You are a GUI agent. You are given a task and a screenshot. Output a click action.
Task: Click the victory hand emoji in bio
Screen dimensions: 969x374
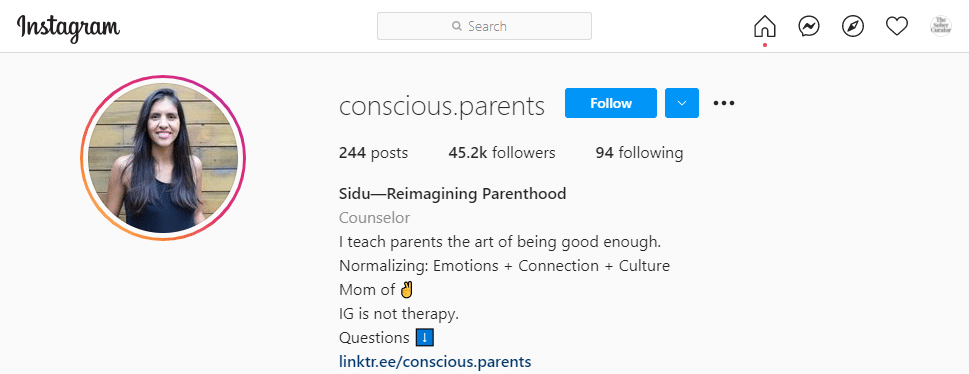pyautogui.click(x=406, y=289)
